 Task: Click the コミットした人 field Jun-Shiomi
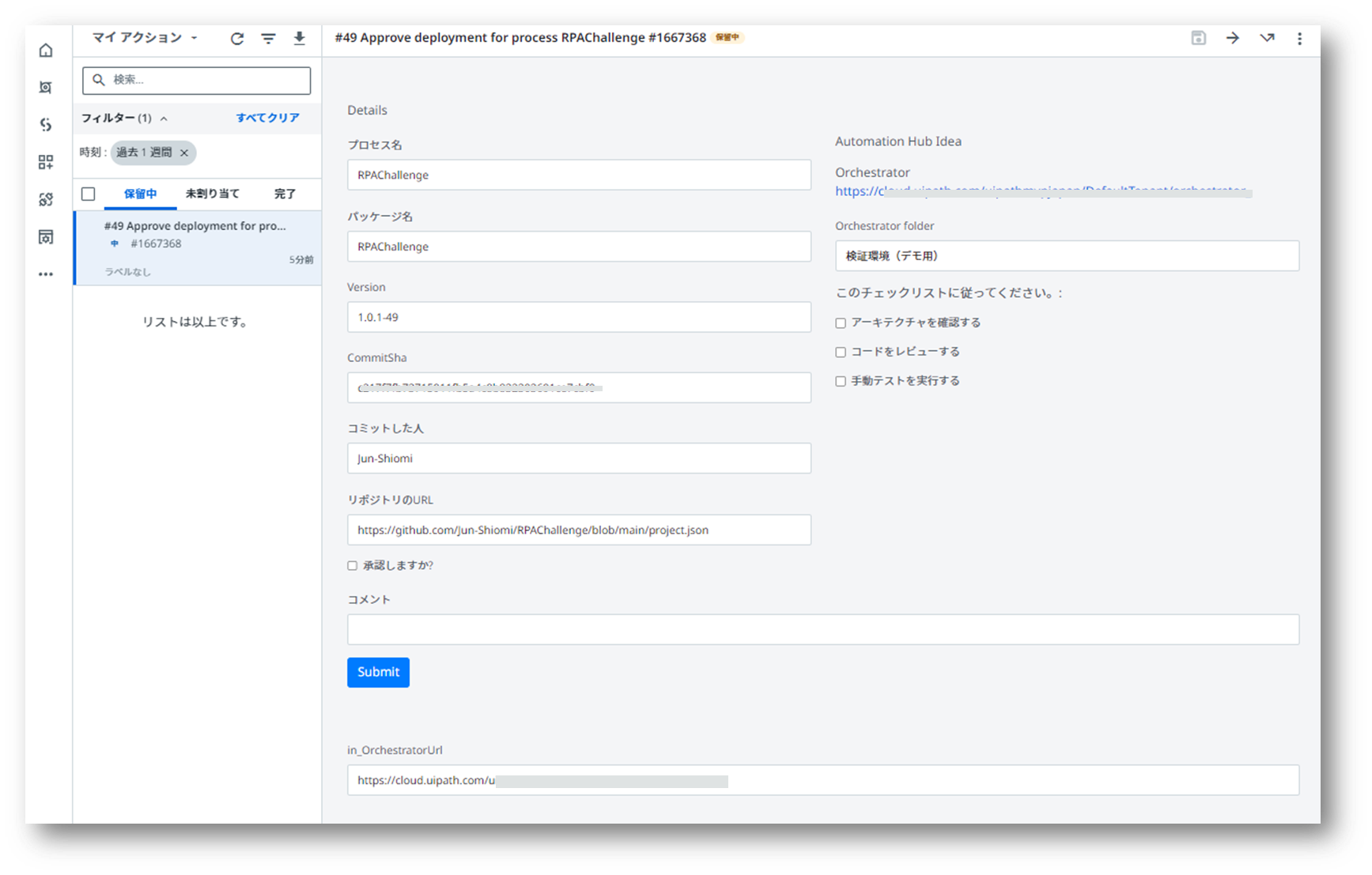579,458
